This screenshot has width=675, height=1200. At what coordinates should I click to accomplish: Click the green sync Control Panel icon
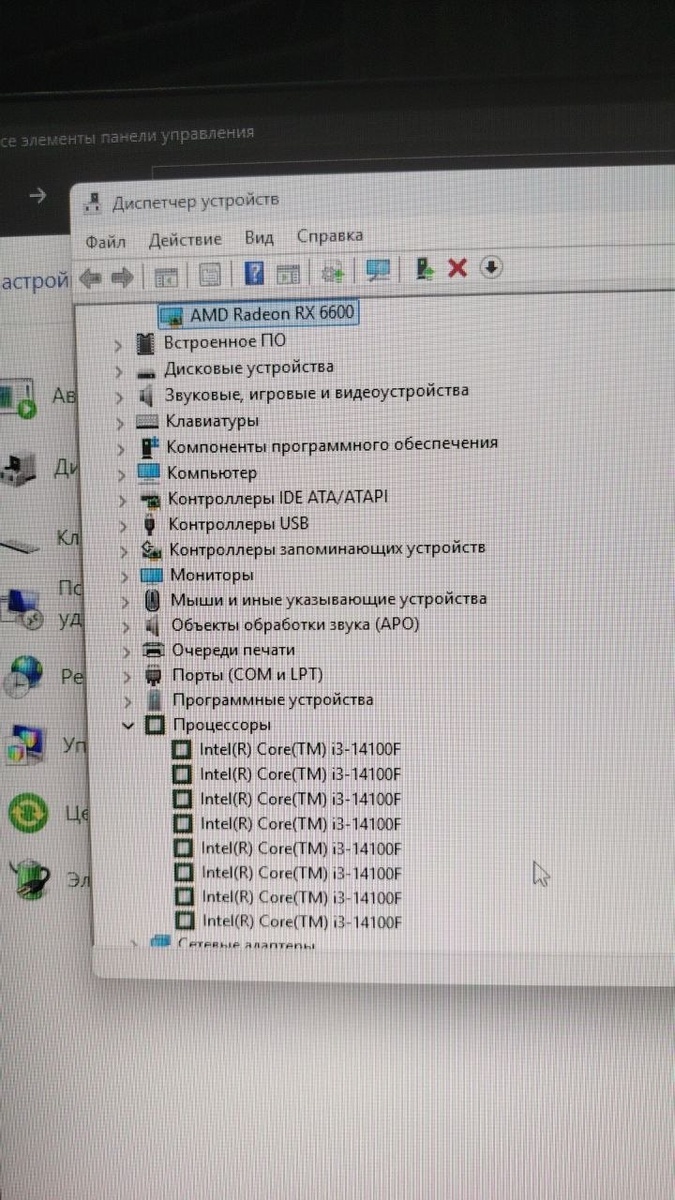click(x=28, y=811)
